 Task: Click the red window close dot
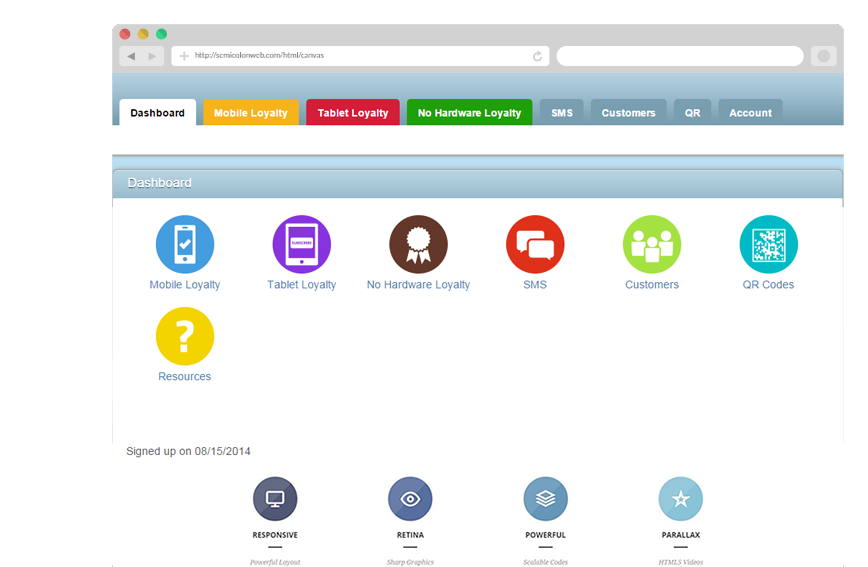125,34
